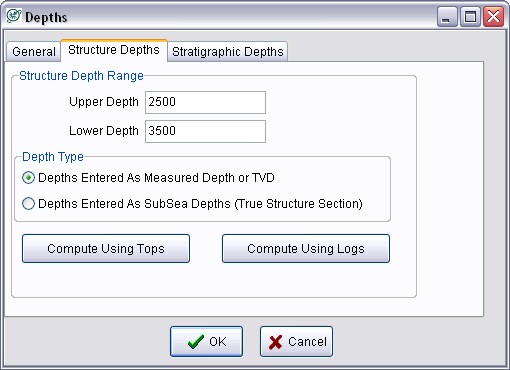
Task: Click the Lower Depth label
Action: click(104, 131)
